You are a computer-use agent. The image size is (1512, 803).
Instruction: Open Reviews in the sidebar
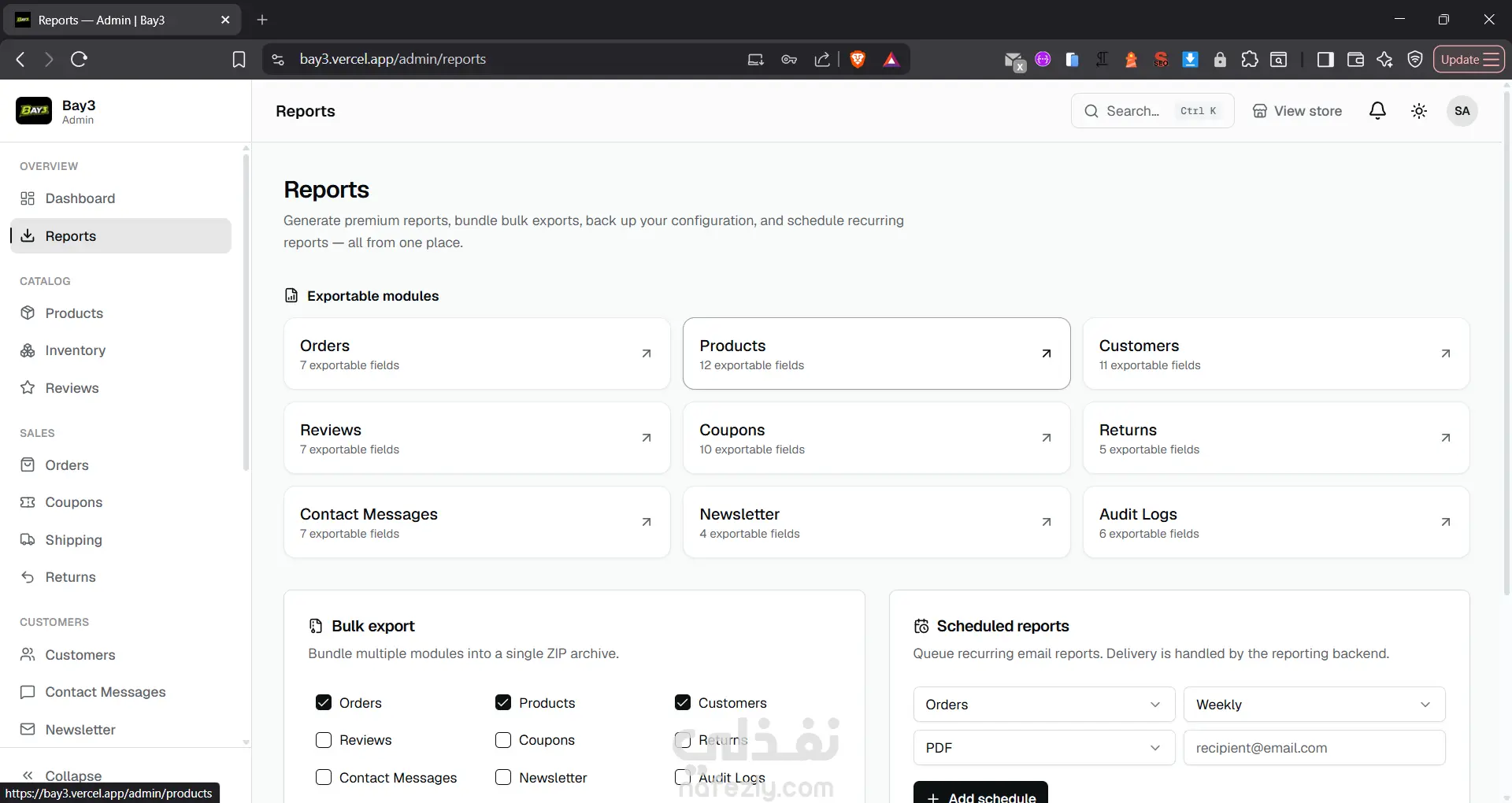120,388
